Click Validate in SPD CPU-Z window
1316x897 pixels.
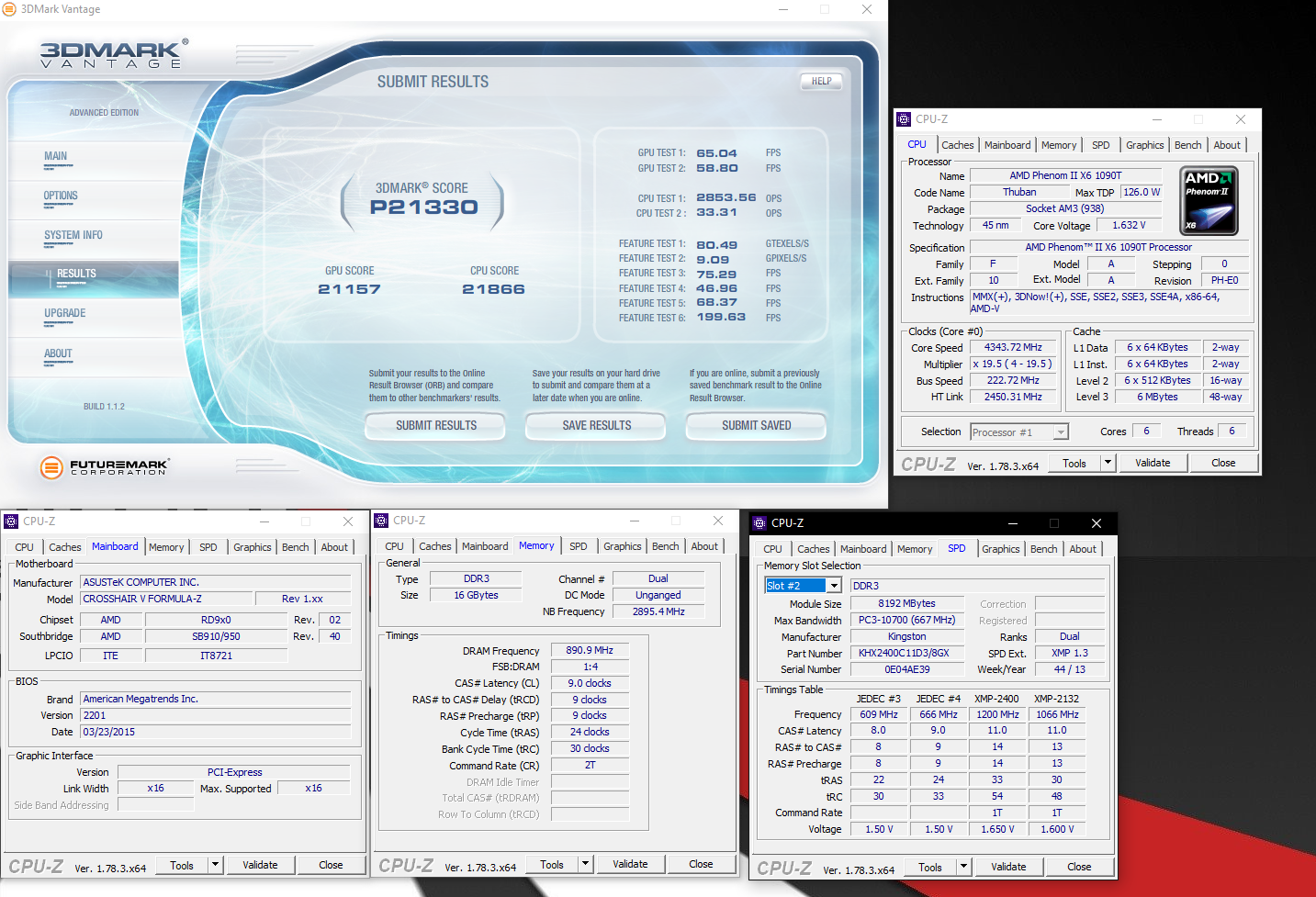(1008, 867)
